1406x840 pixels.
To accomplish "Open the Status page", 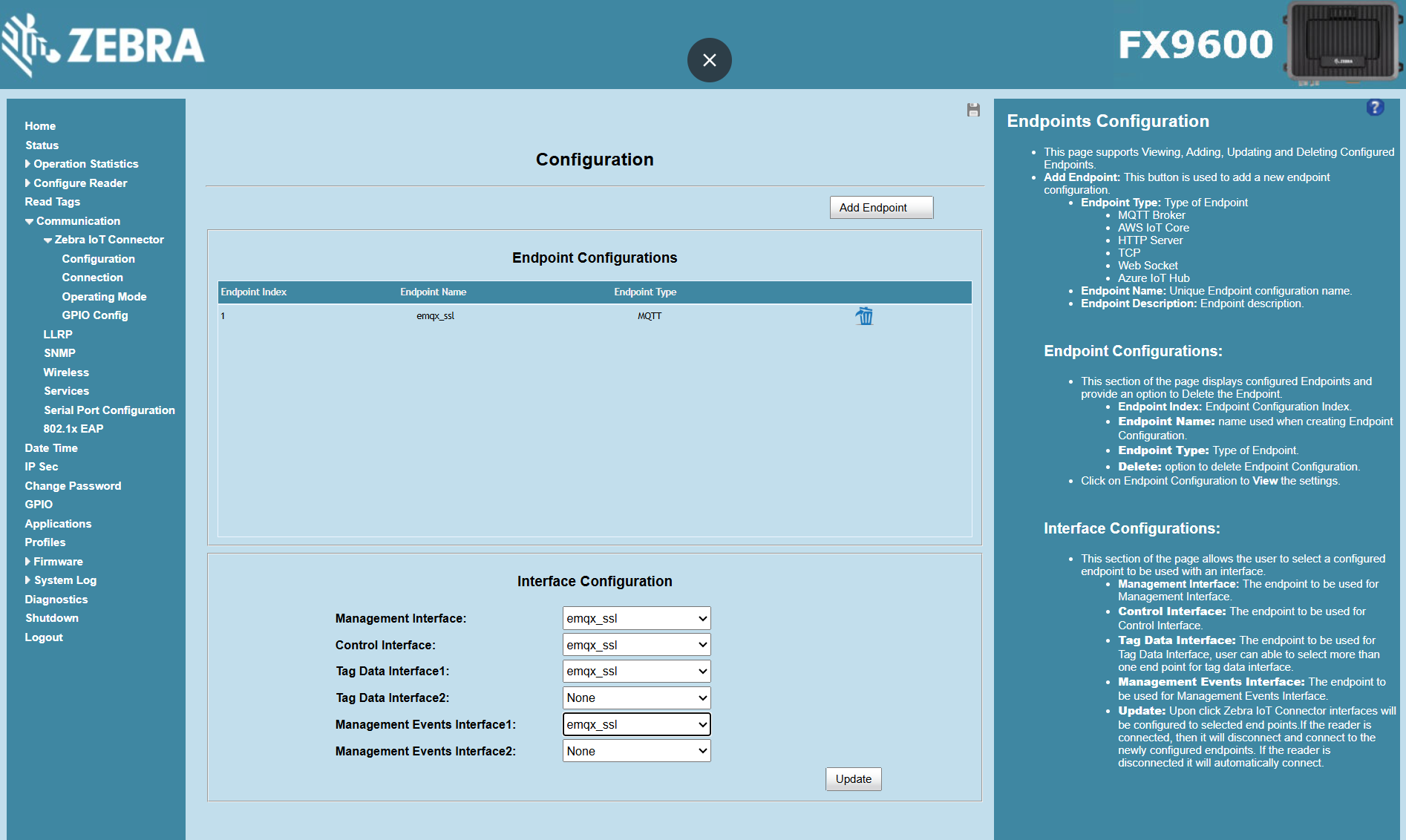I will click(42, 145).
